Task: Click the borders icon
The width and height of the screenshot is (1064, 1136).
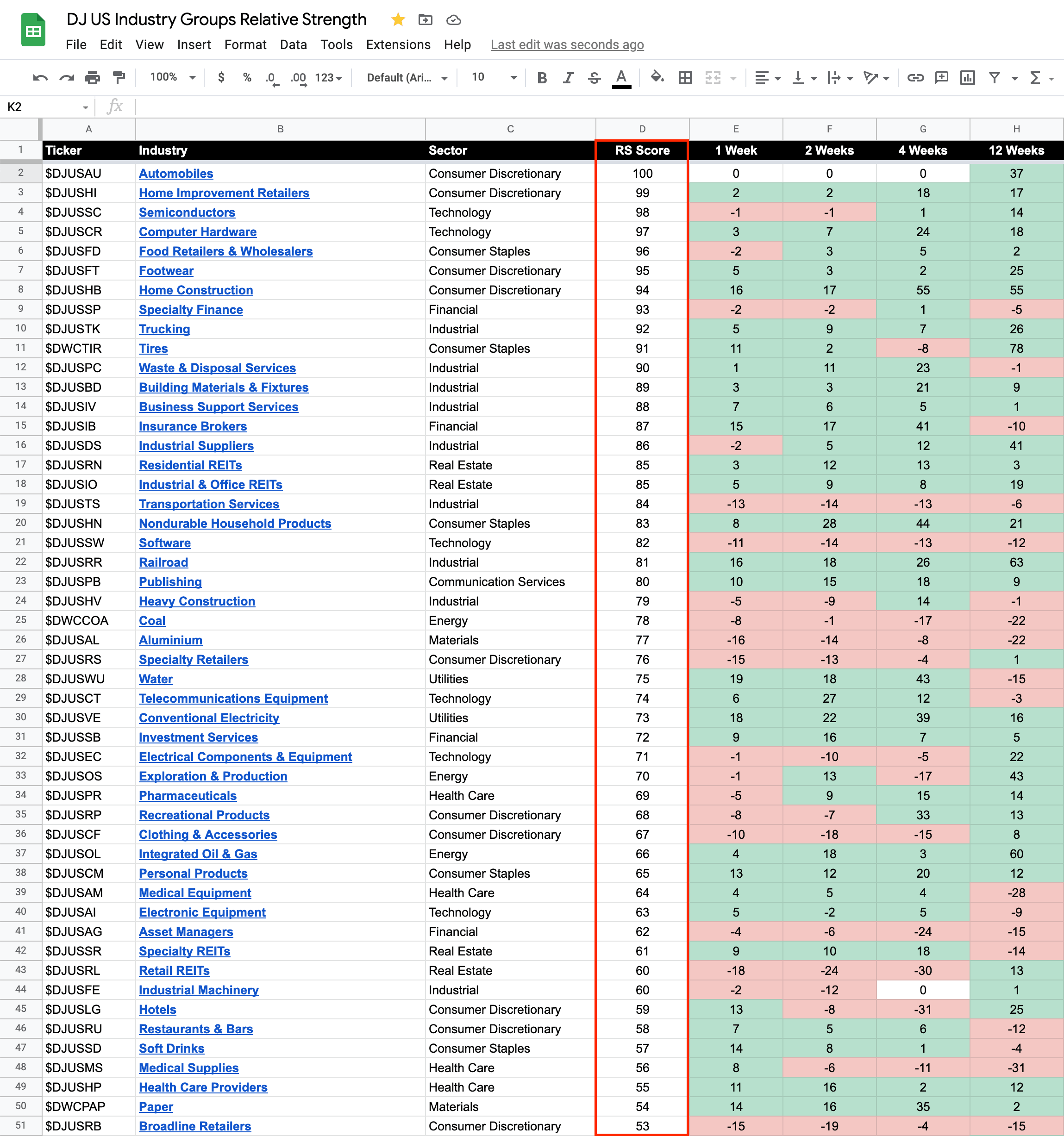Action: [x=685, y=78]
